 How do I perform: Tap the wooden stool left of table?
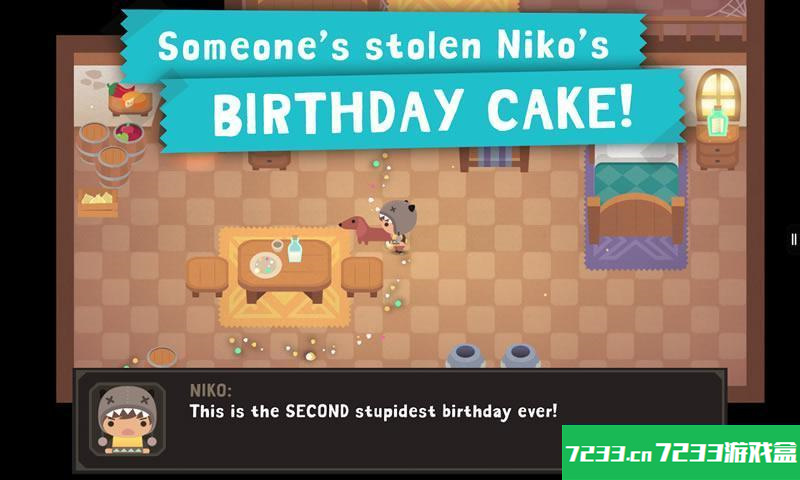[x=207, y=275]
